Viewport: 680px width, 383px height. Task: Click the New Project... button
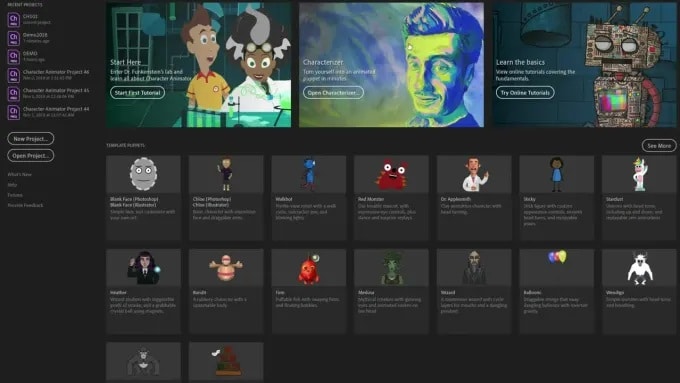pos(30,139)
